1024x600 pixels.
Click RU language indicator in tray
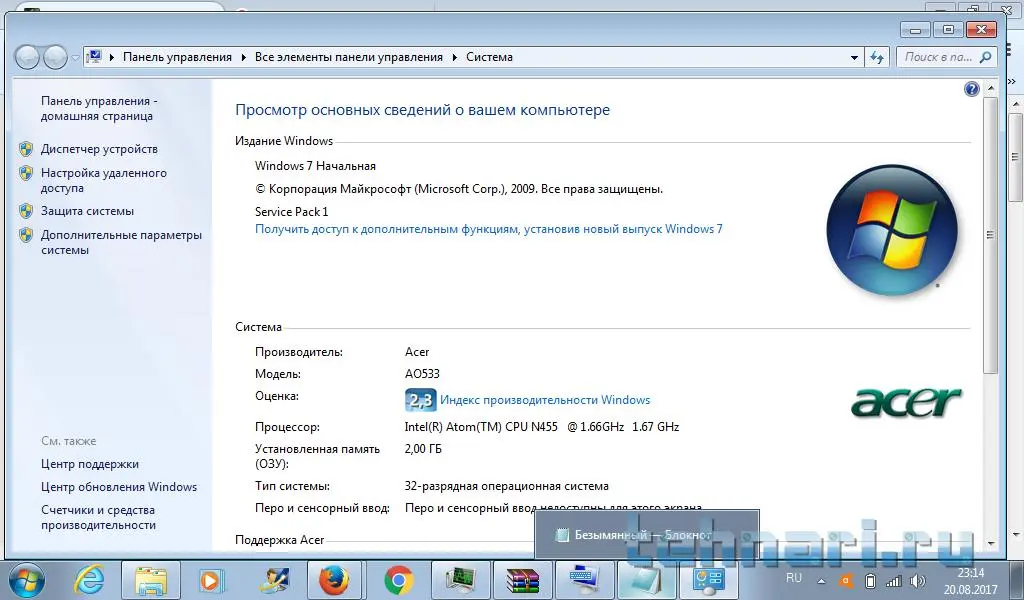tap(793, 578)
